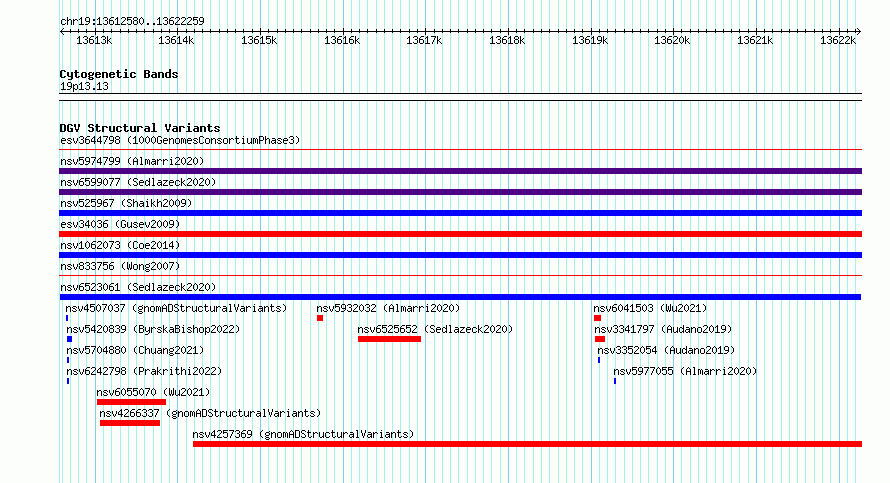Click the 13622k ruler position
Image resolution: width=890 pixels, height=483 pixels.
[838, 40]
